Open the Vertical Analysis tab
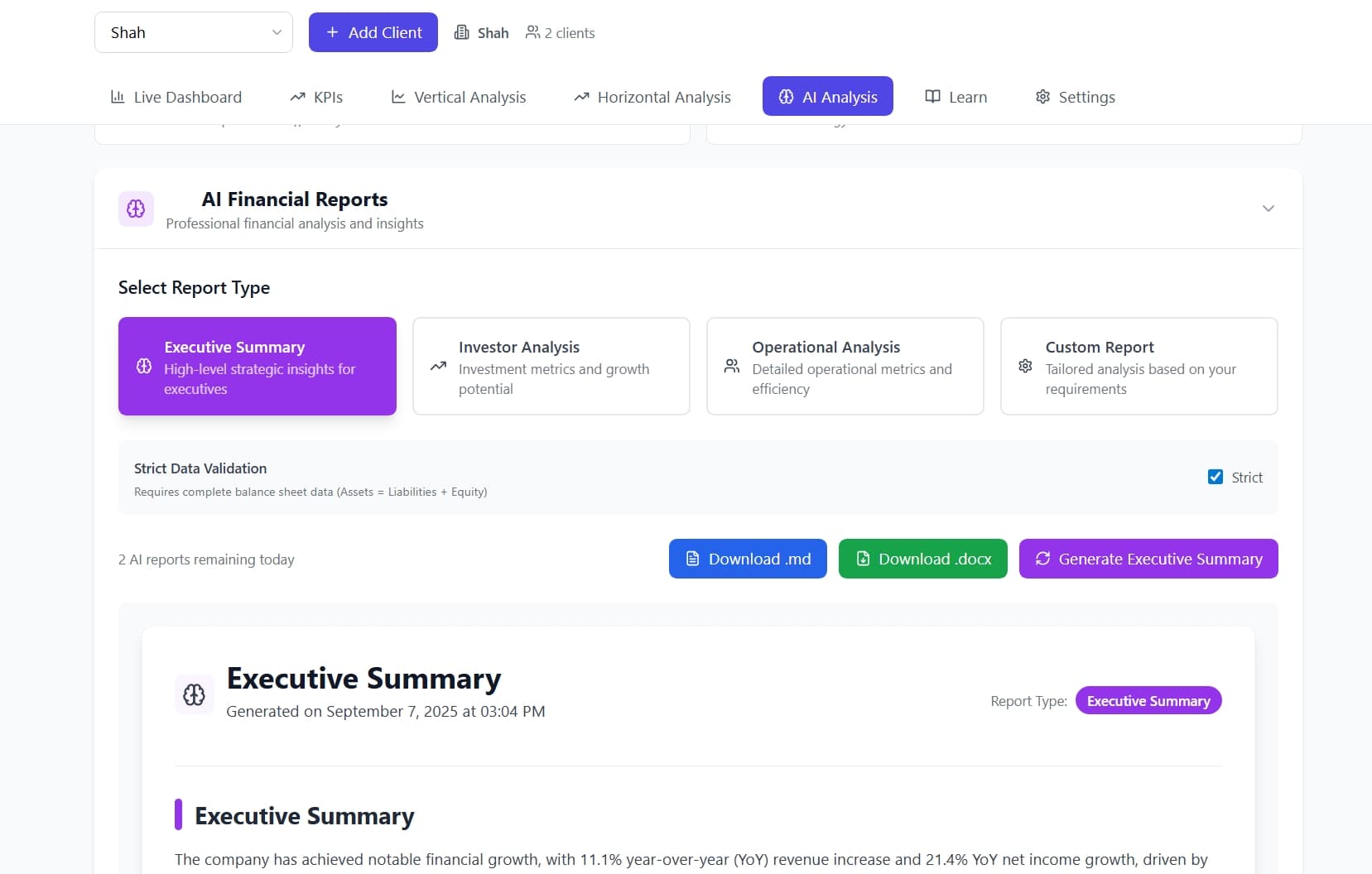 click(x=459, y=97)
